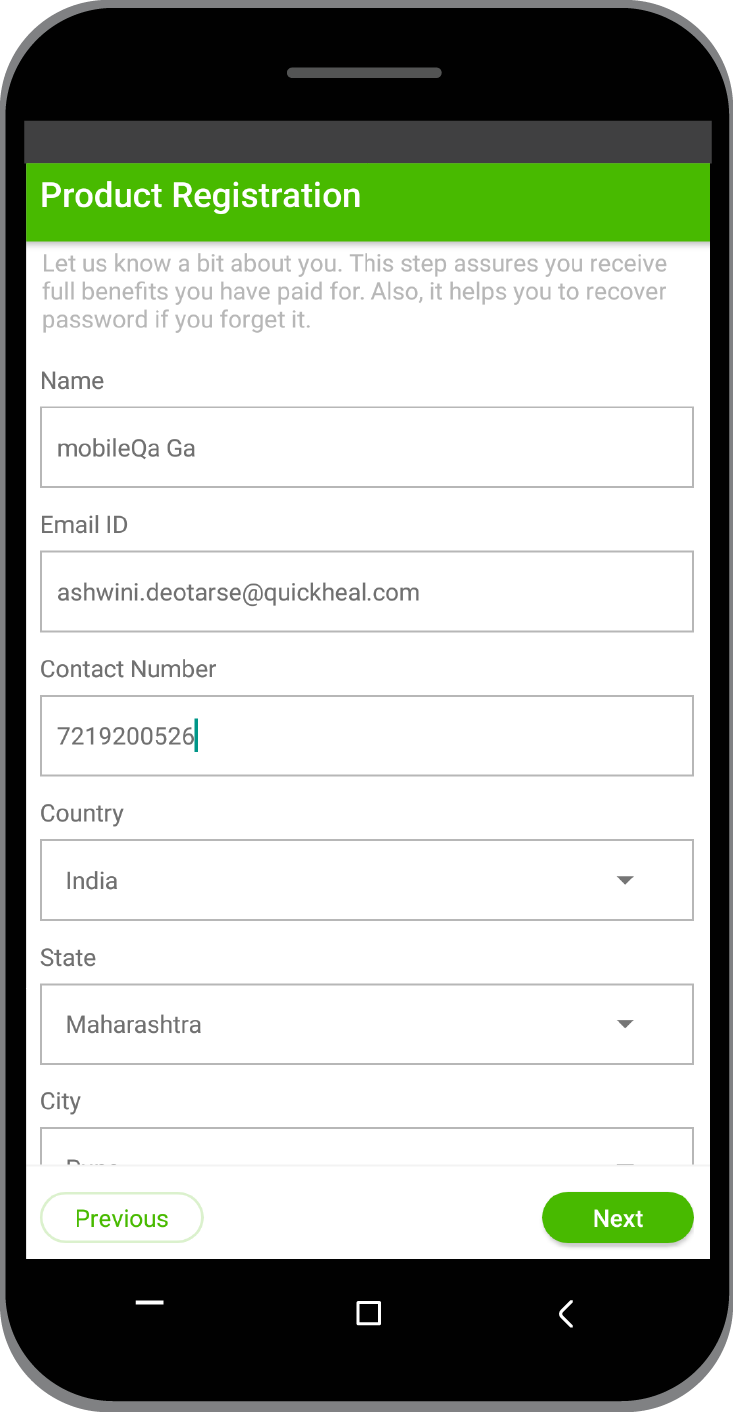Go to the Next registration step
733x1412 pixels.
618,1218
